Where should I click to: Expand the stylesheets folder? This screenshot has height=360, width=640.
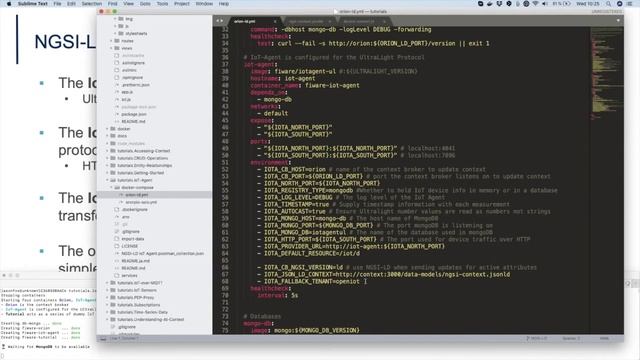(116, 33)
